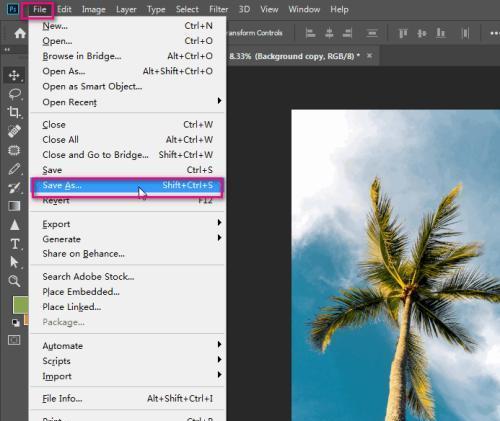
Task: Expand the toolbar double-arrow handle
Action: click(x=7, y=50)
